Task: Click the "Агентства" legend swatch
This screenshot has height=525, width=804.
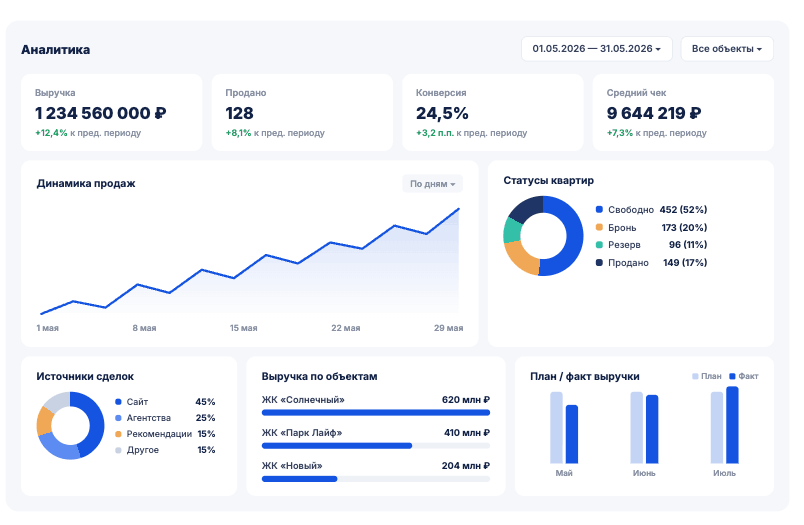Action: (118, 418)
